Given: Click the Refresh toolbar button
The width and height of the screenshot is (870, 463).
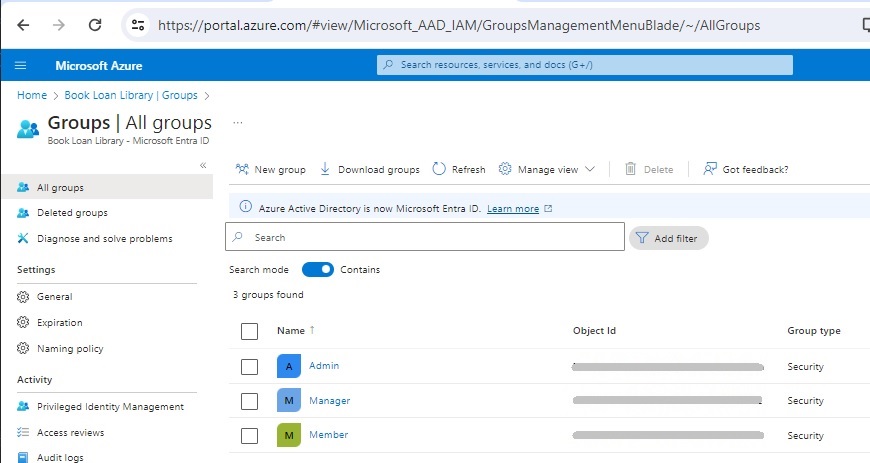Looking at the screenshot, I should tap(459, 169).
